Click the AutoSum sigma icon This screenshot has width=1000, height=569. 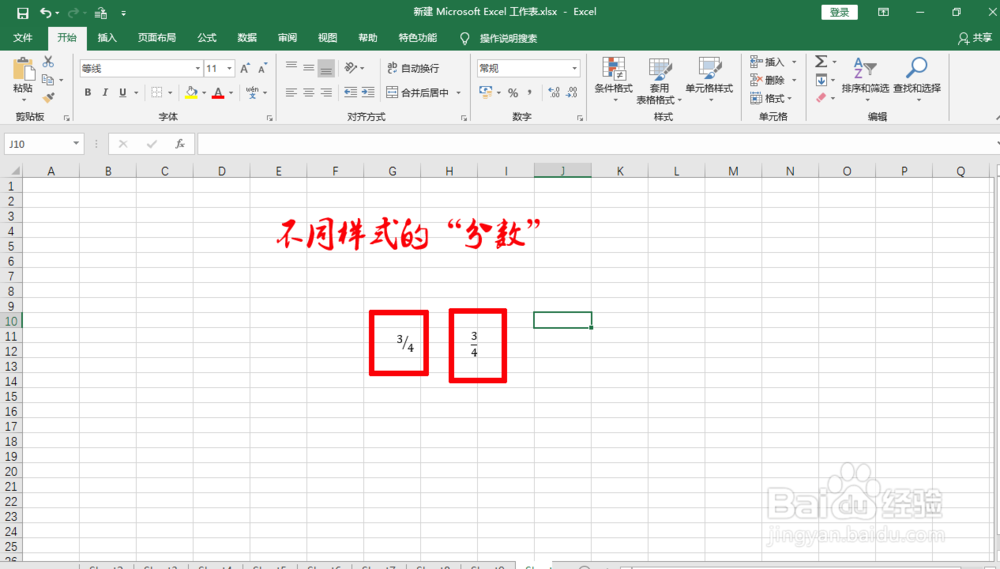821,62
